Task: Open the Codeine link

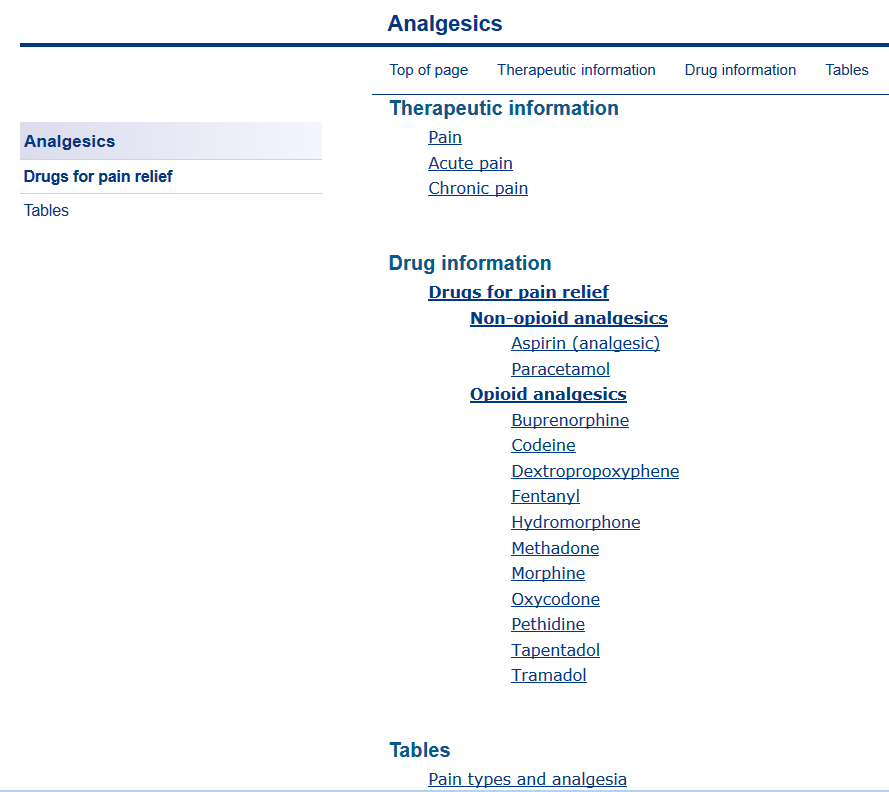Action: [543, 446]
